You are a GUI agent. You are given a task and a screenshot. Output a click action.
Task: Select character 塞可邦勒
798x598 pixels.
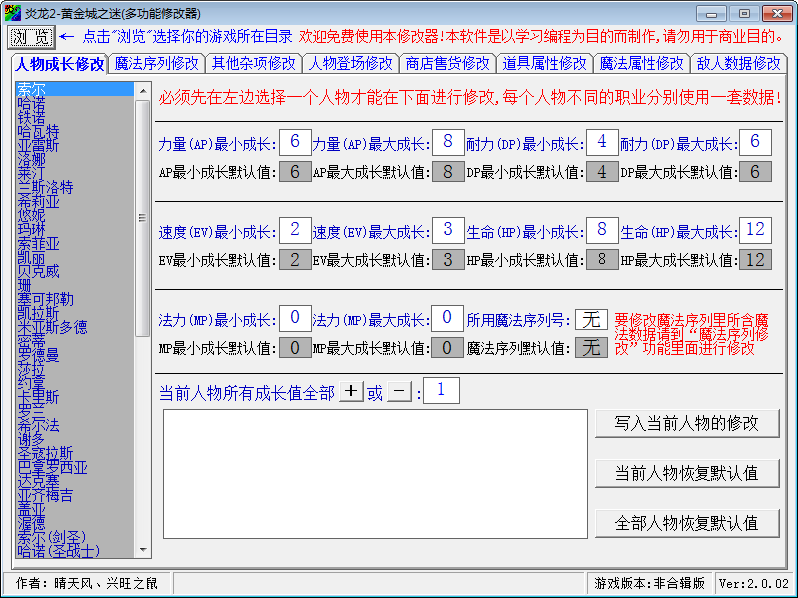[x=75, y=299]
